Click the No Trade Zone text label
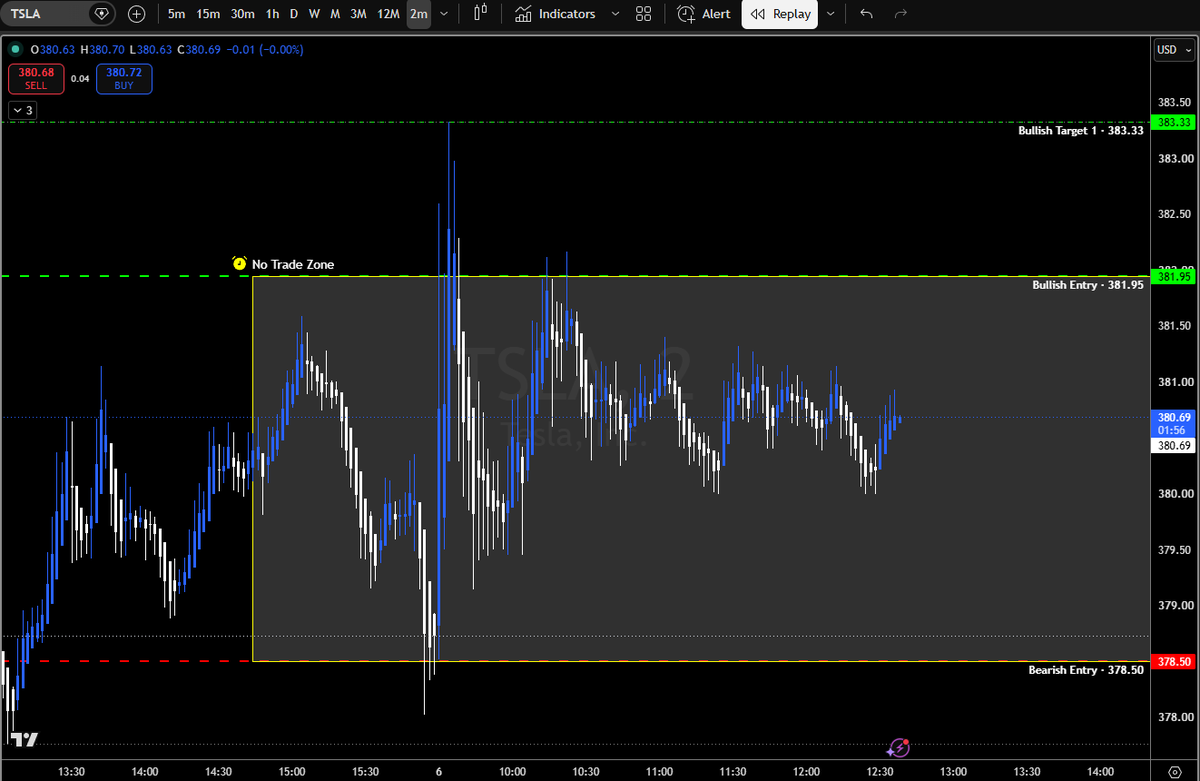 coord(293,265)
